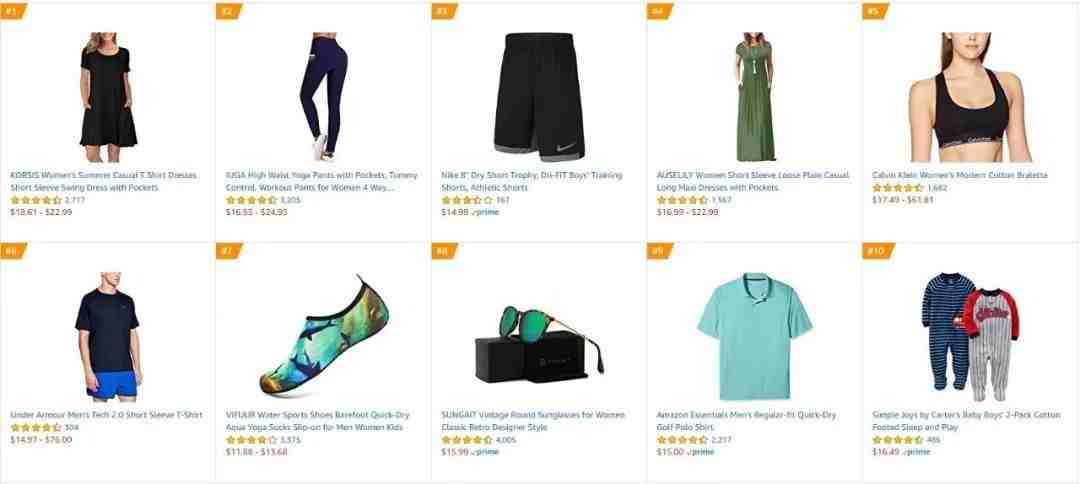Screen dimensions: 1080x484
Task: Click the Calvin Klein black bralette photo
Action: coord(970,96)
